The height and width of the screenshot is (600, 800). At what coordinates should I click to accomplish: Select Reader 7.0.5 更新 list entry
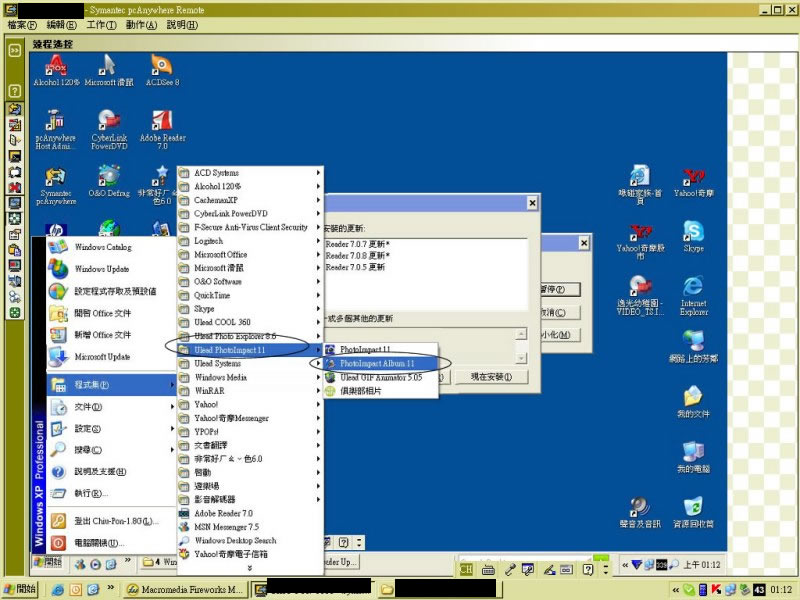[x=355, y=267]
